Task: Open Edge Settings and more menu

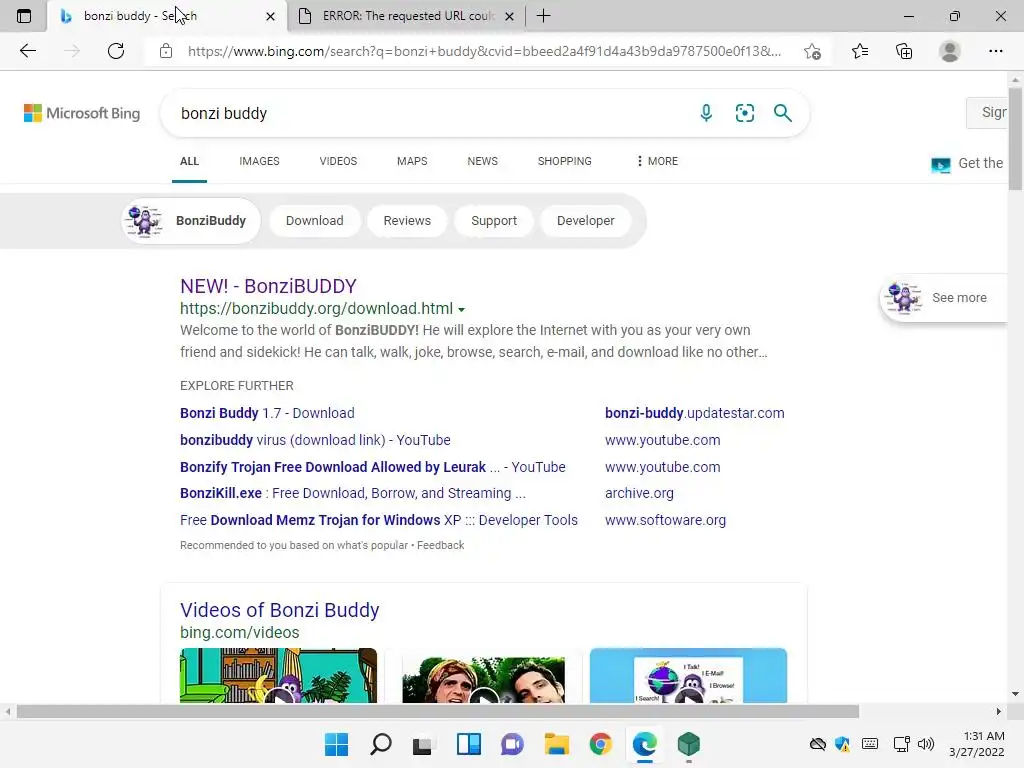Action: pos(995,51)
